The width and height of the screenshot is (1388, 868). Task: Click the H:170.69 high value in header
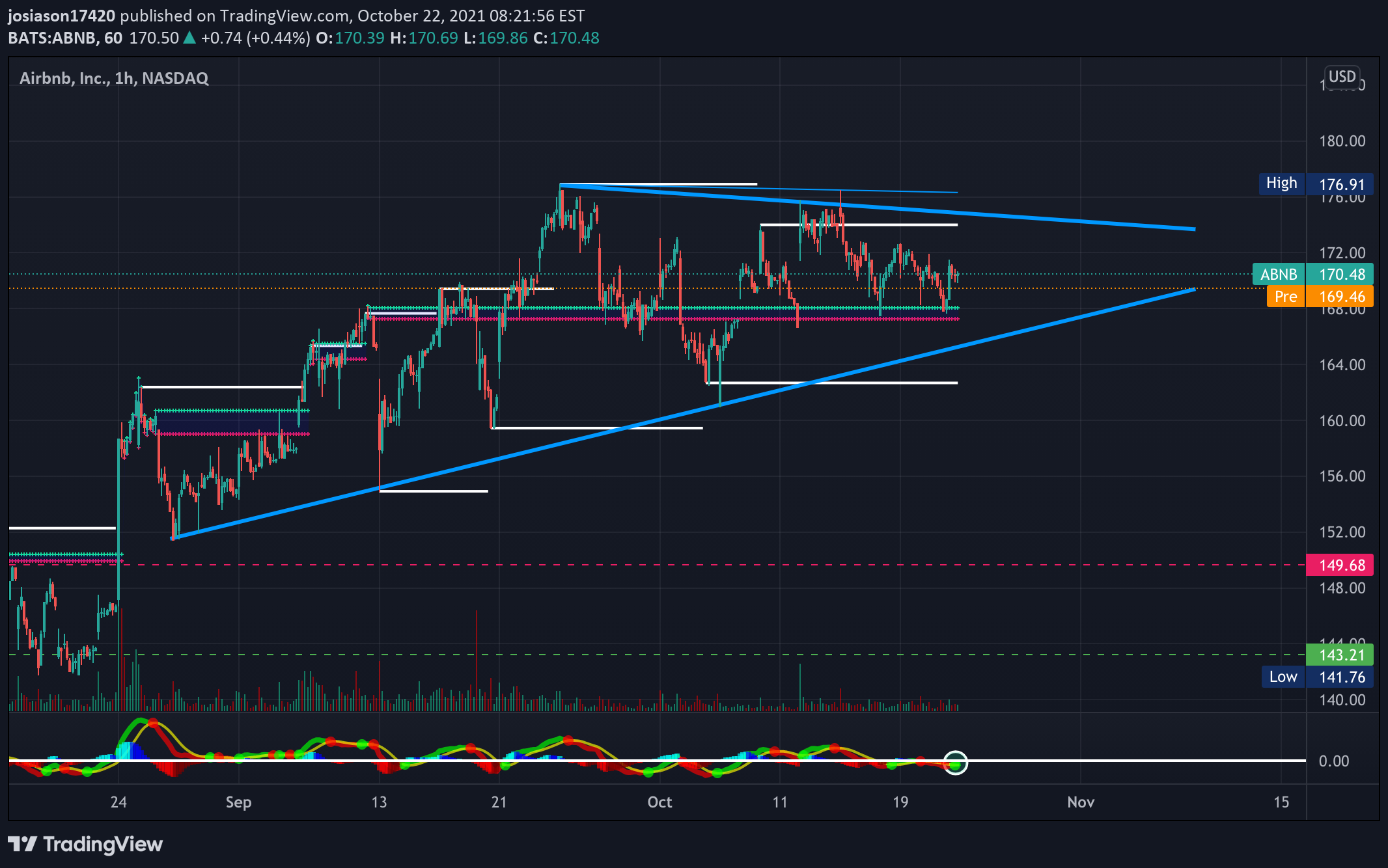424,38
